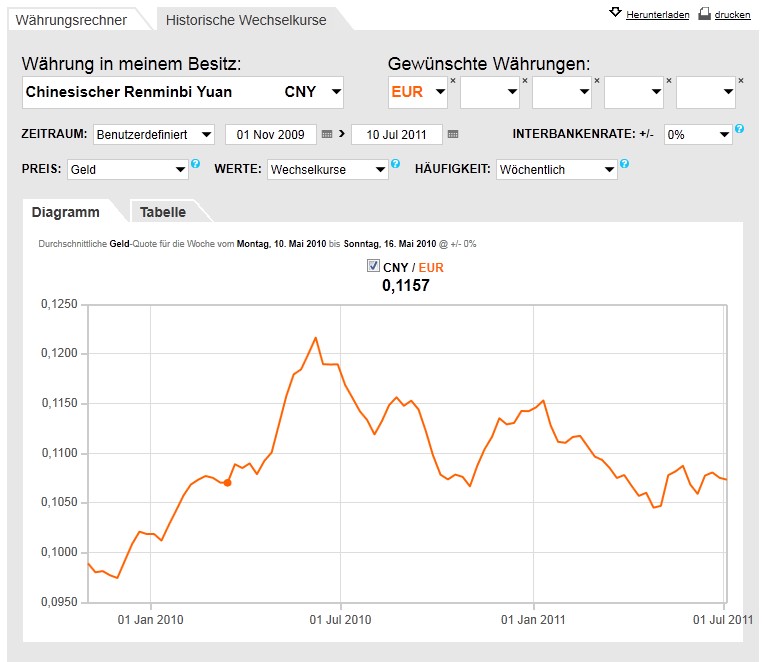
Task: Click the orange data point on chart line
Action: [228, 483]
